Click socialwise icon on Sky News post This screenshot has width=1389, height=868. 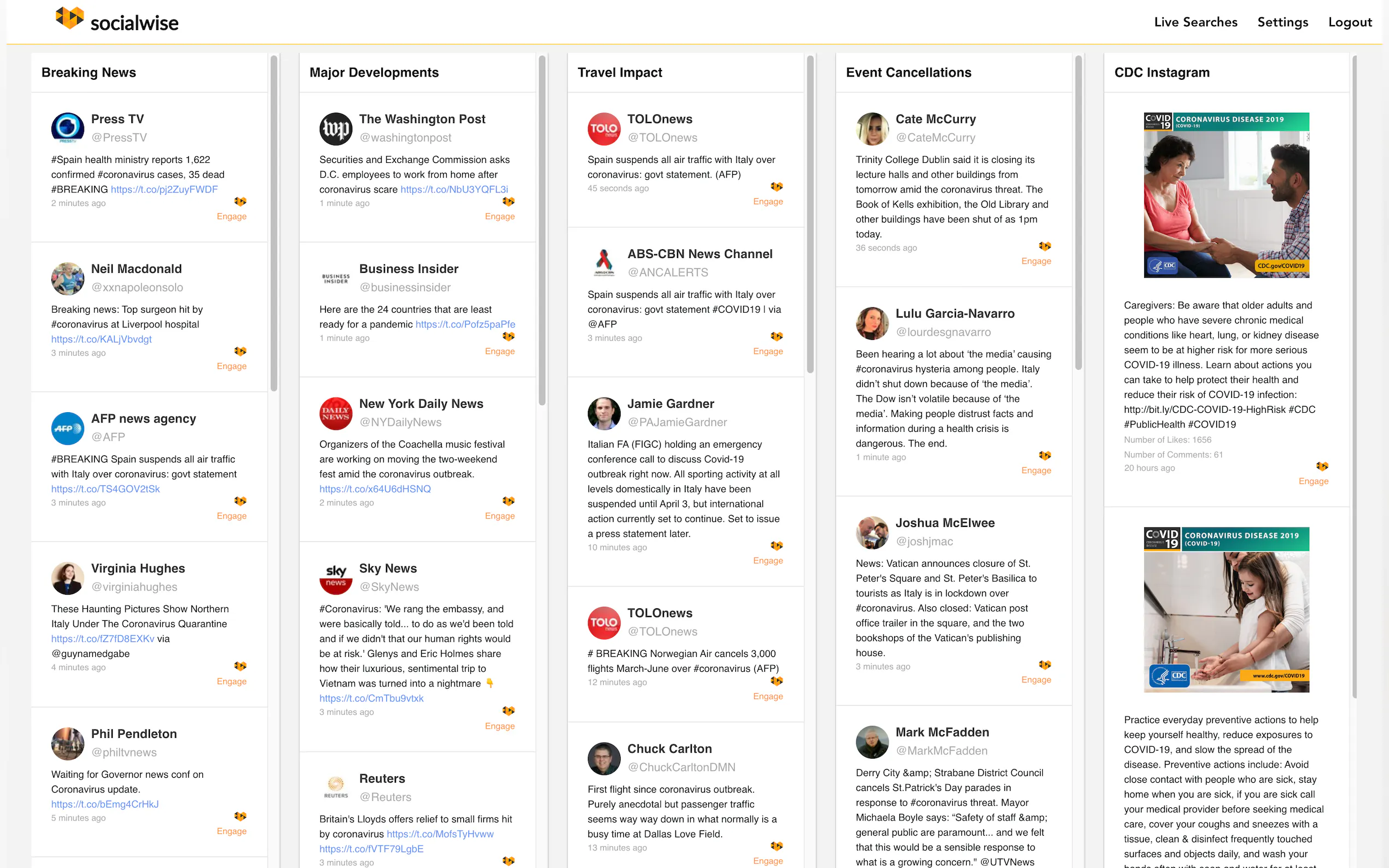point(508,711)
